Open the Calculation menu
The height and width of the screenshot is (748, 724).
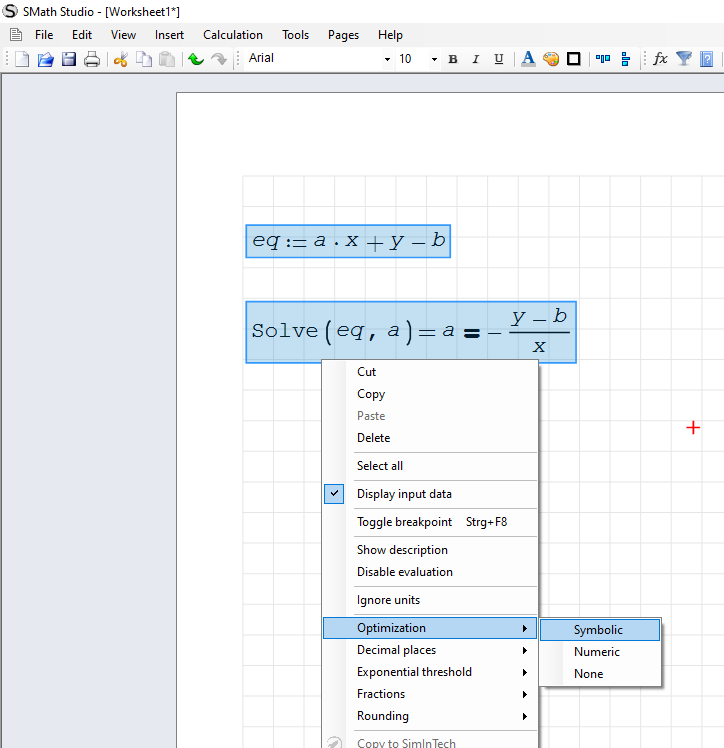pos(233,35)
